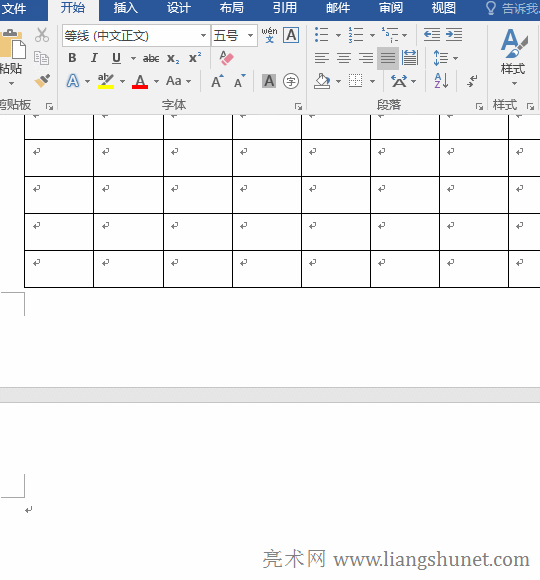540x580 pixels.
Task: Click the Grow Font icon
Action: click(217, 81)
